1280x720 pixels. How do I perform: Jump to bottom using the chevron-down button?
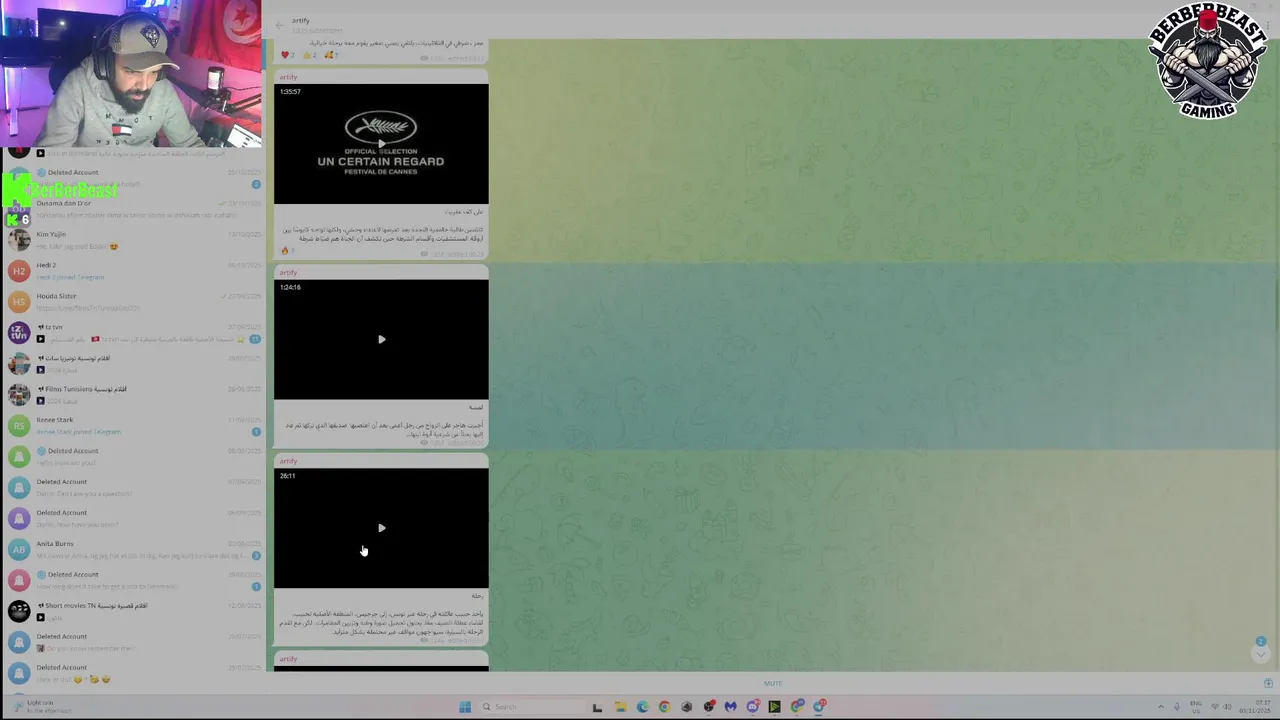point(1260,654)
